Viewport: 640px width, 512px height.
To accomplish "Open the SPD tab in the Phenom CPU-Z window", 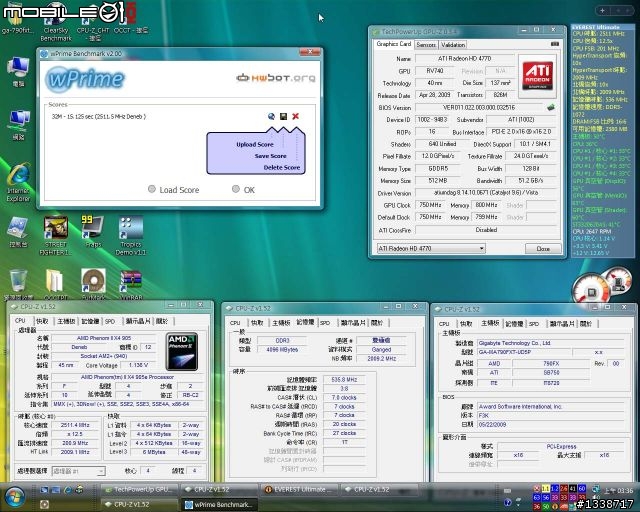I will 110,321.
